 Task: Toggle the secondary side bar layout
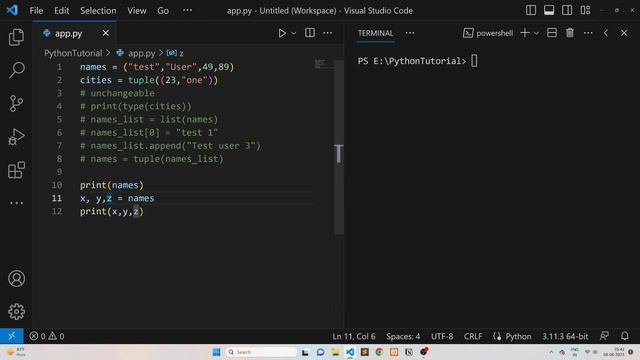pyautogui.click(x=567, y=10)
